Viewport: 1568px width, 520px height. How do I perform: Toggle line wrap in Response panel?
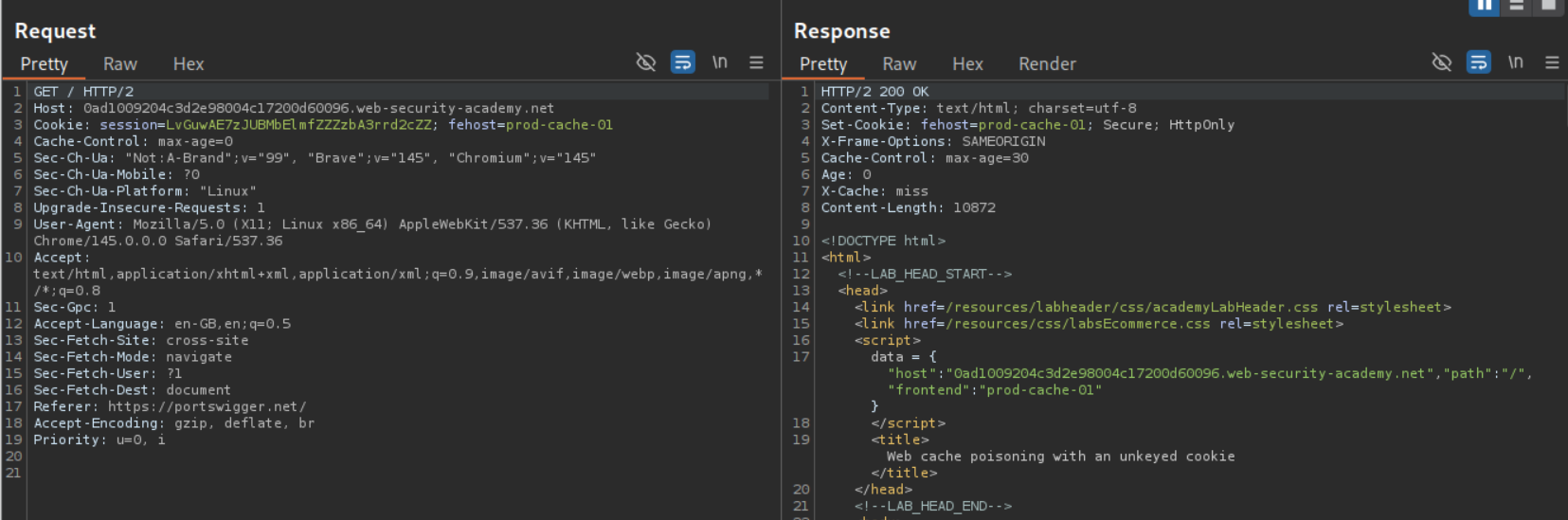[x=1478, y=63]
